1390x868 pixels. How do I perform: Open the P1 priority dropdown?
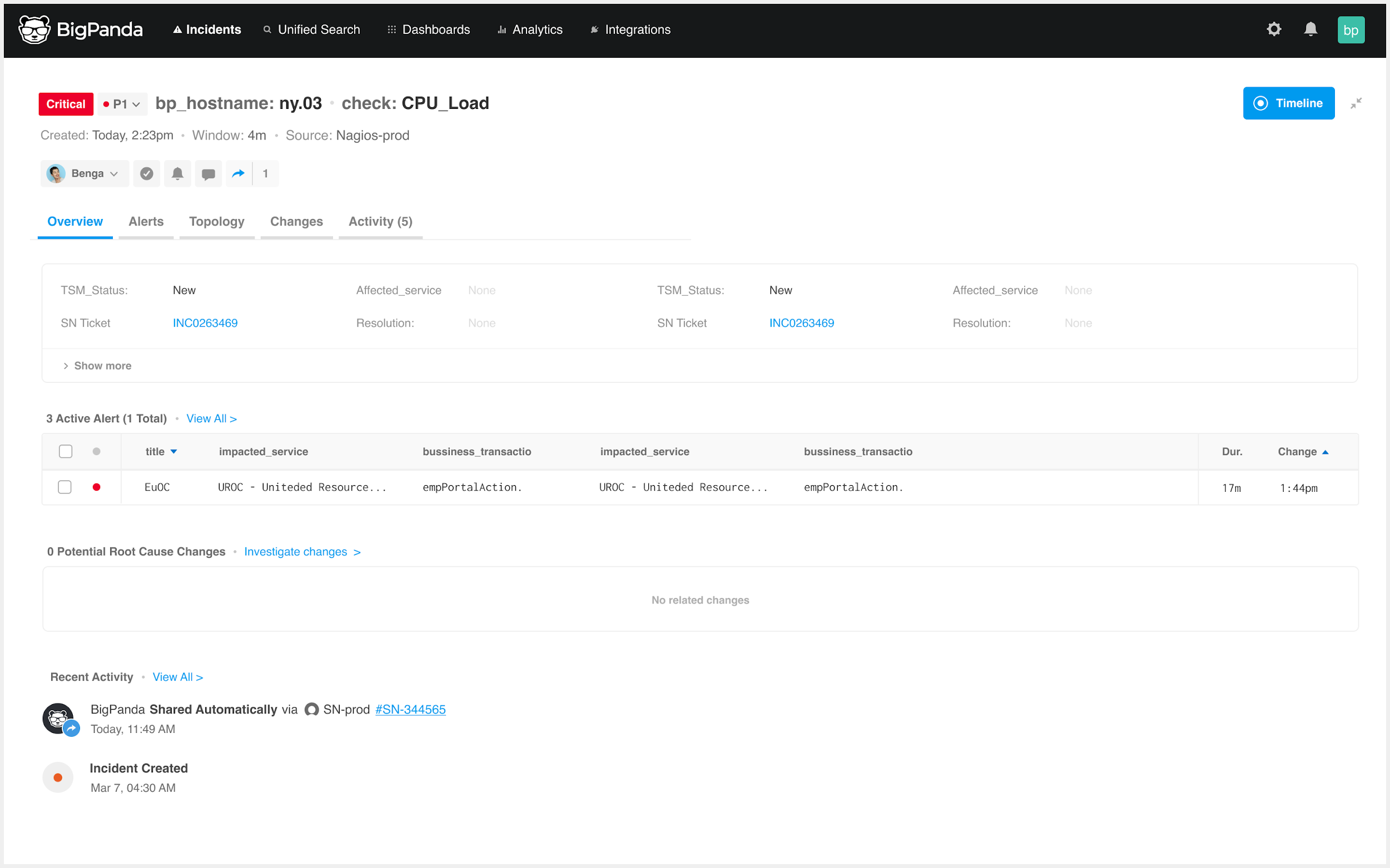click(x=122, y=104)
